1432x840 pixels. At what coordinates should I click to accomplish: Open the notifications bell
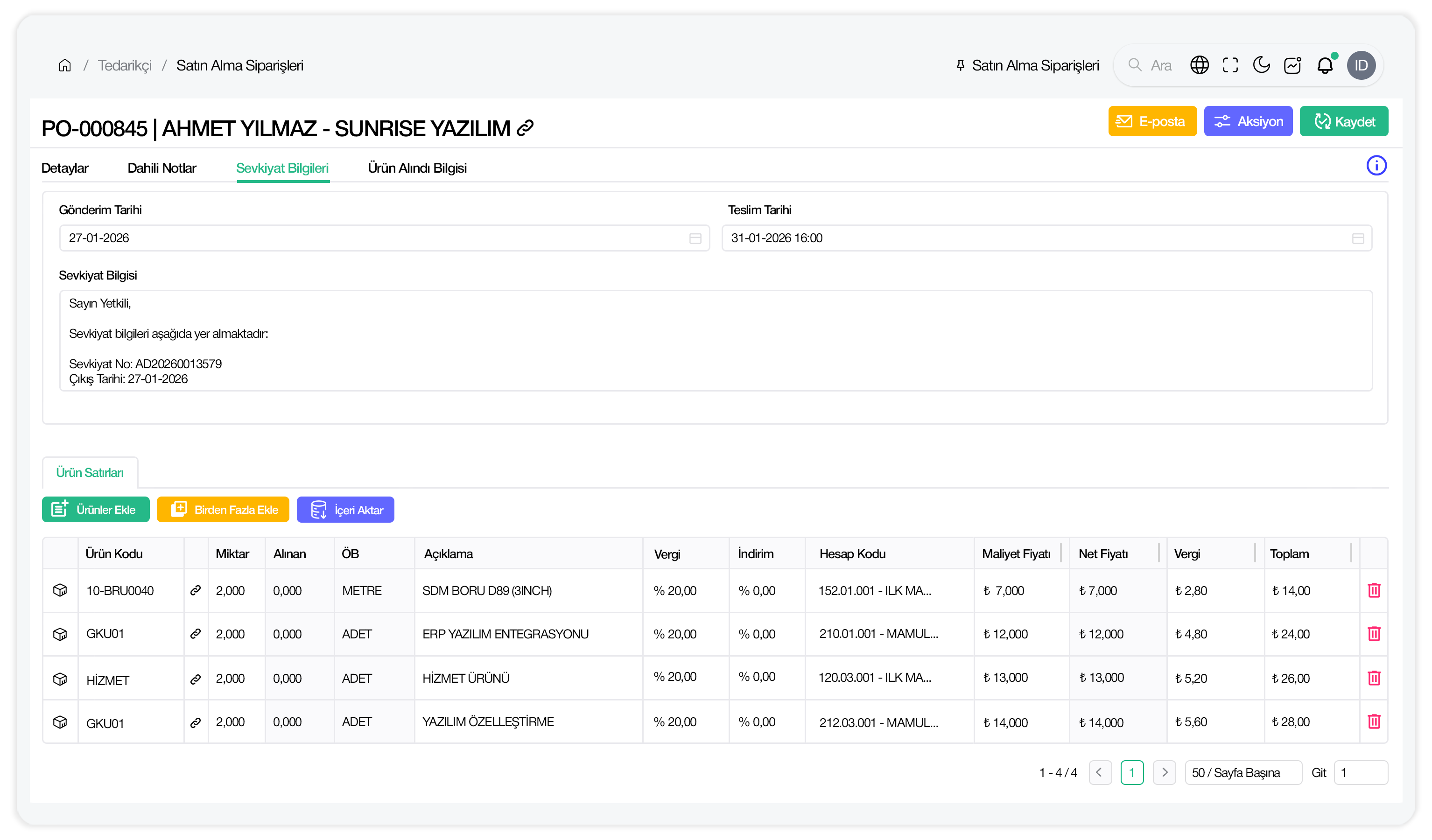[x=1325, y=65]
